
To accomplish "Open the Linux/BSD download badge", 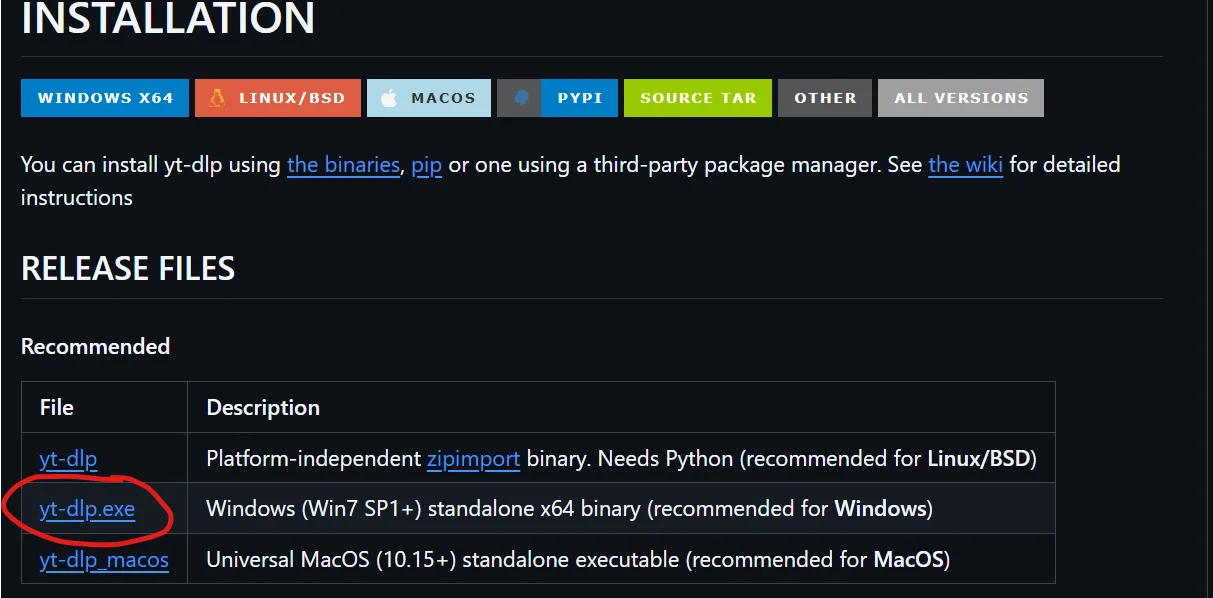I will (x=278, y=98).
